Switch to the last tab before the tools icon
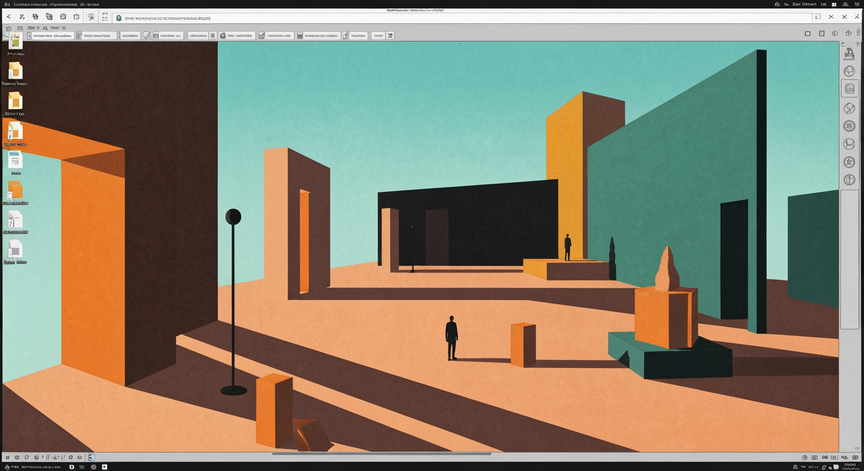 tap(378, 35)
